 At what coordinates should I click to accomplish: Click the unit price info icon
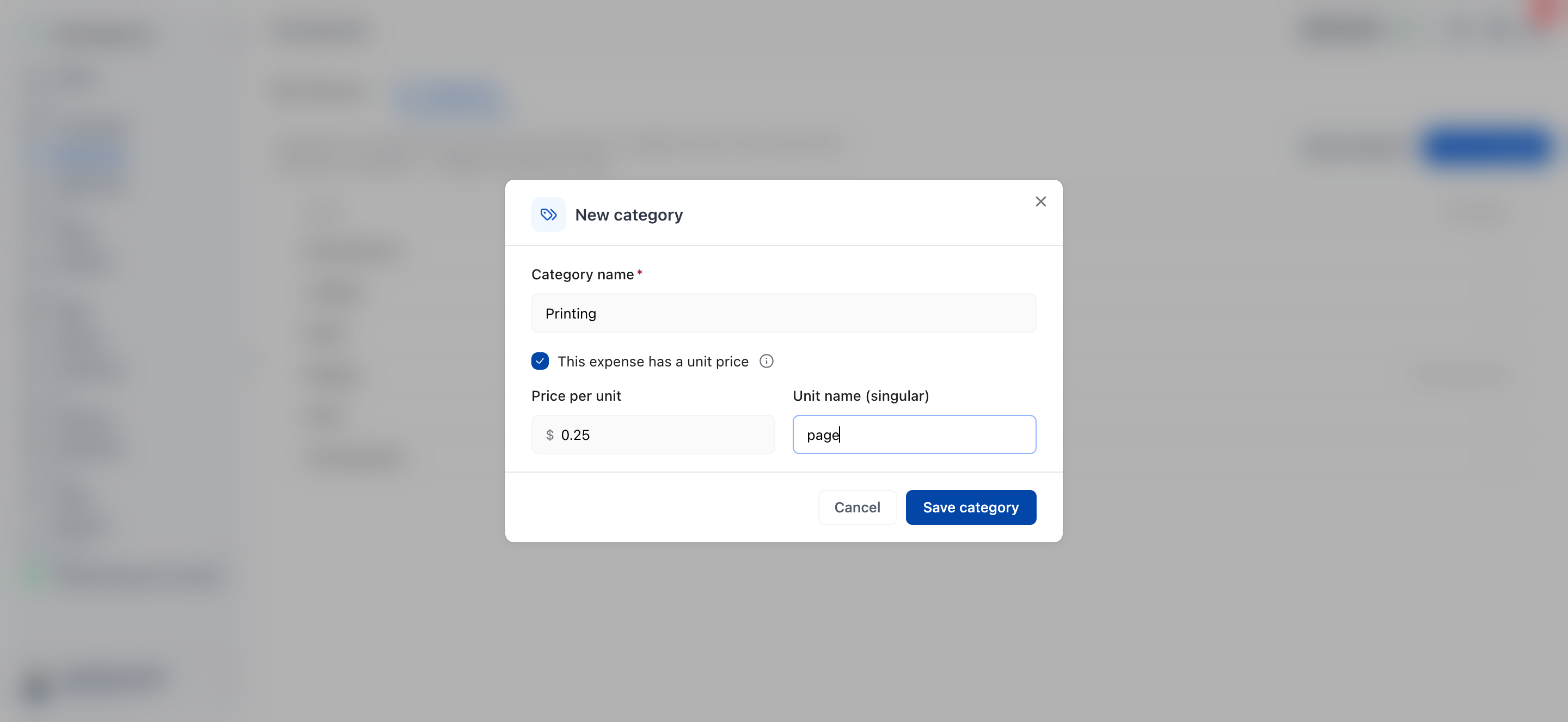(x=765, y=361)
